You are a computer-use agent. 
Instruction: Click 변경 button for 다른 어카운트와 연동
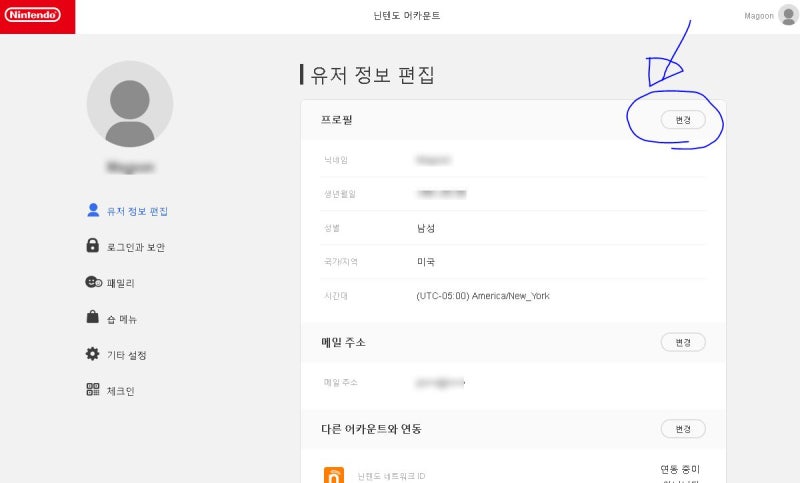click(x=683, y=429)
